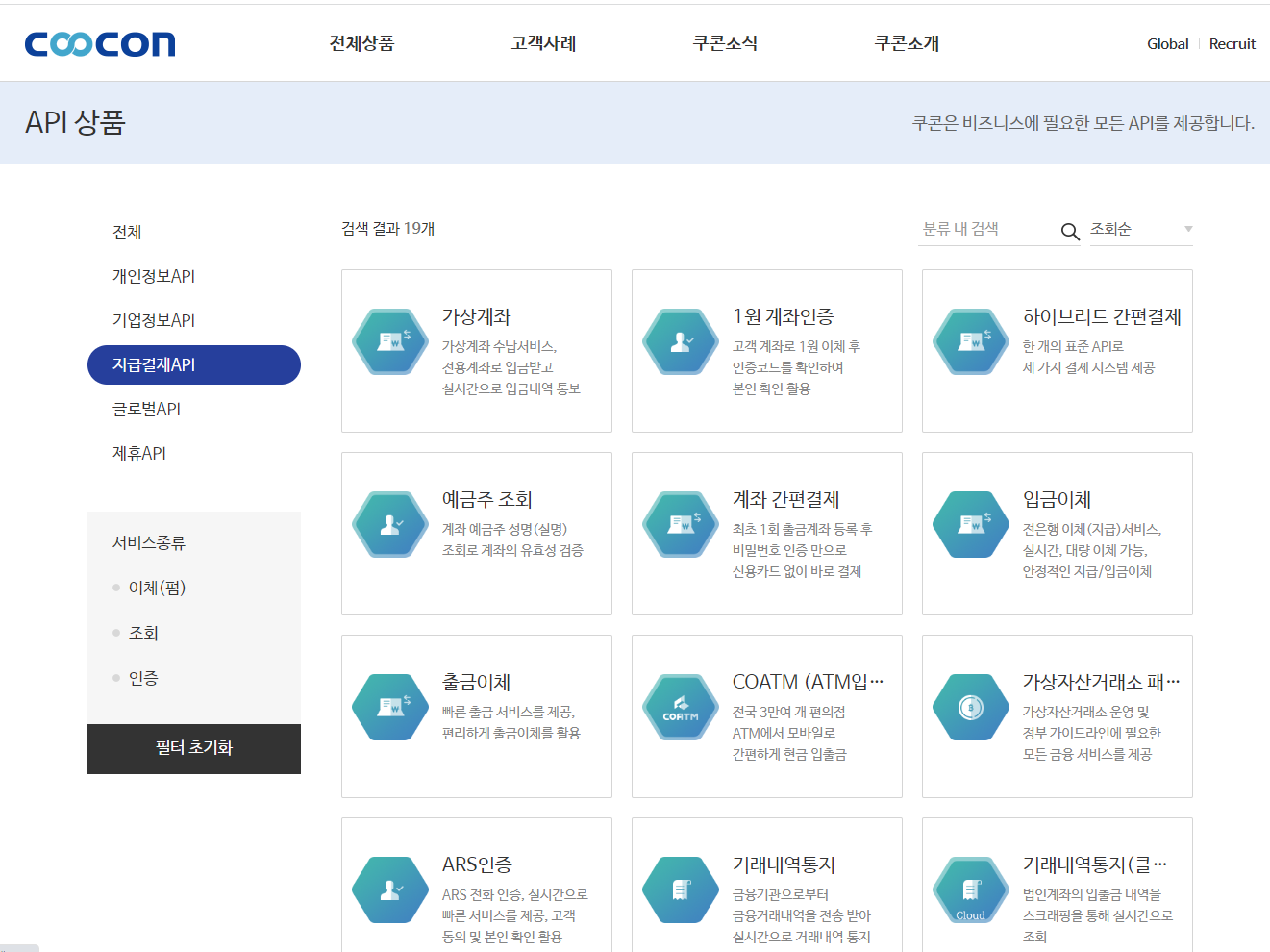Viewport: 1270px width, 952px height.
Task: Click the 하이브리드 간편결제 hexagon icon
Action: pos(971,341)
